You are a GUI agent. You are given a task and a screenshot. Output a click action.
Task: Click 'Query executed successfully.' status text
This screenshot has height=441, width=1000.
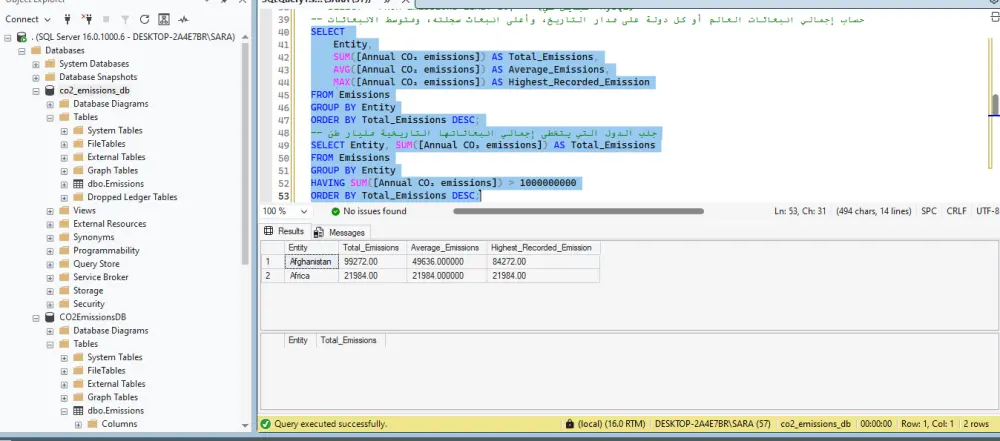tap(330, 424)
